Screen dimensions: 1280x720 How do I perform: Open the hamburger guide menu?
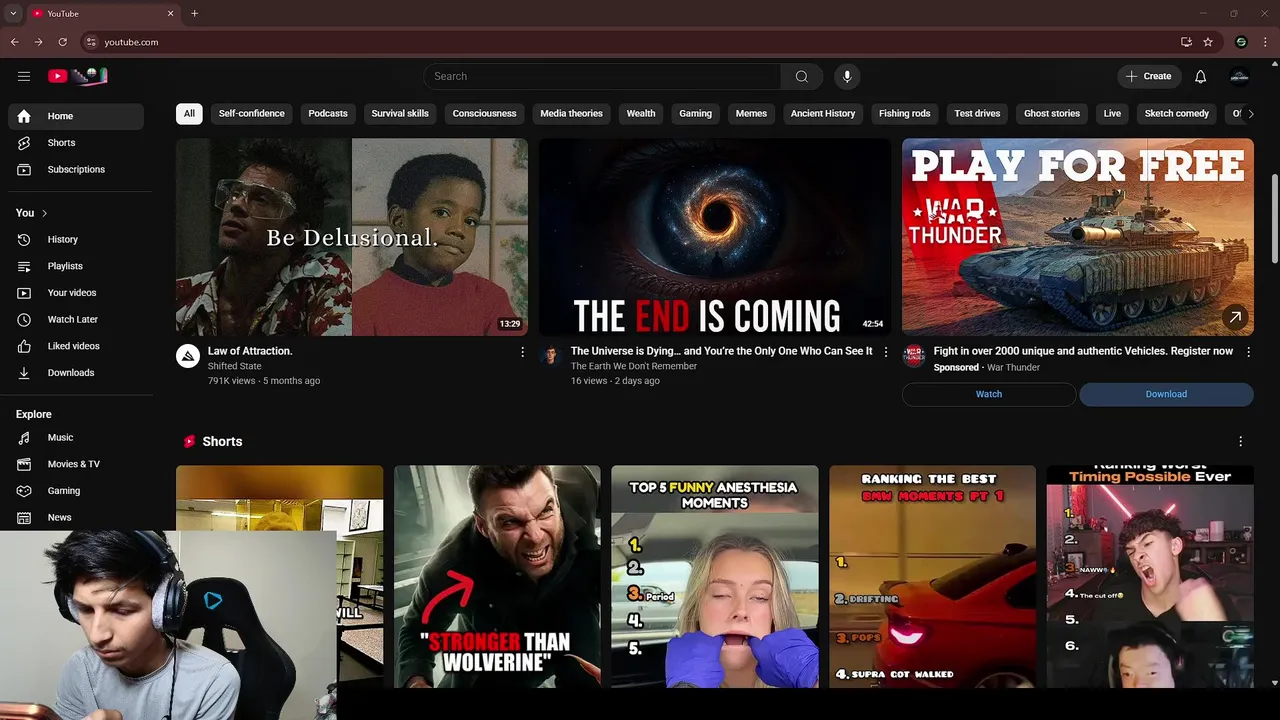click(x=24, y=76)
